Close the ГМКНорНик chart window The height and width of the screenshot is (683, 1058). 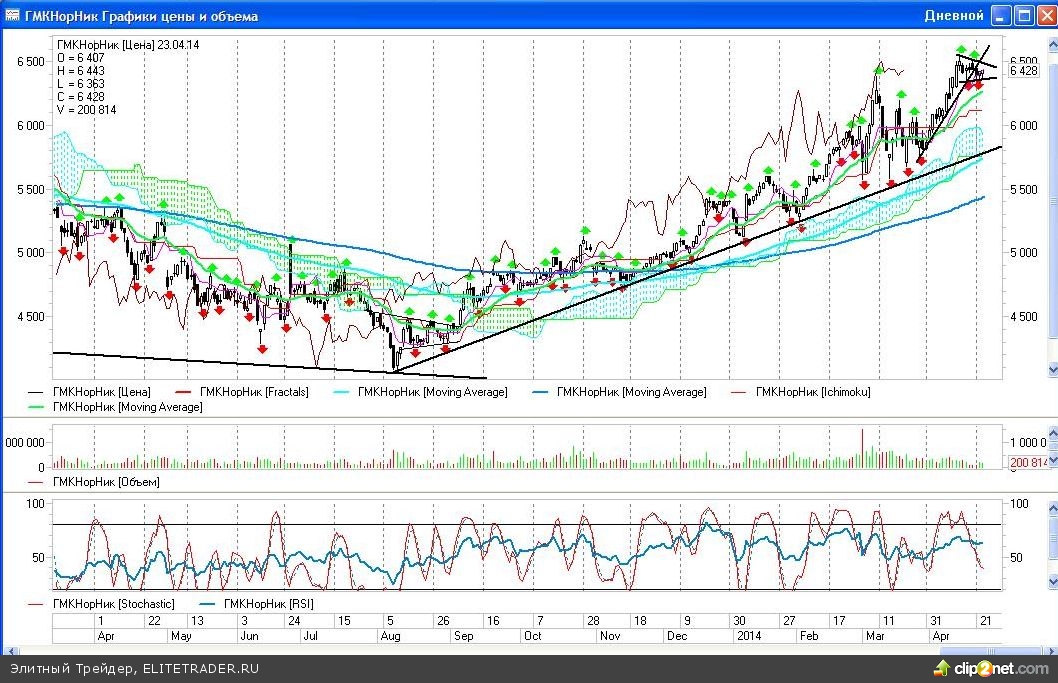click(x=1045, y=16)
